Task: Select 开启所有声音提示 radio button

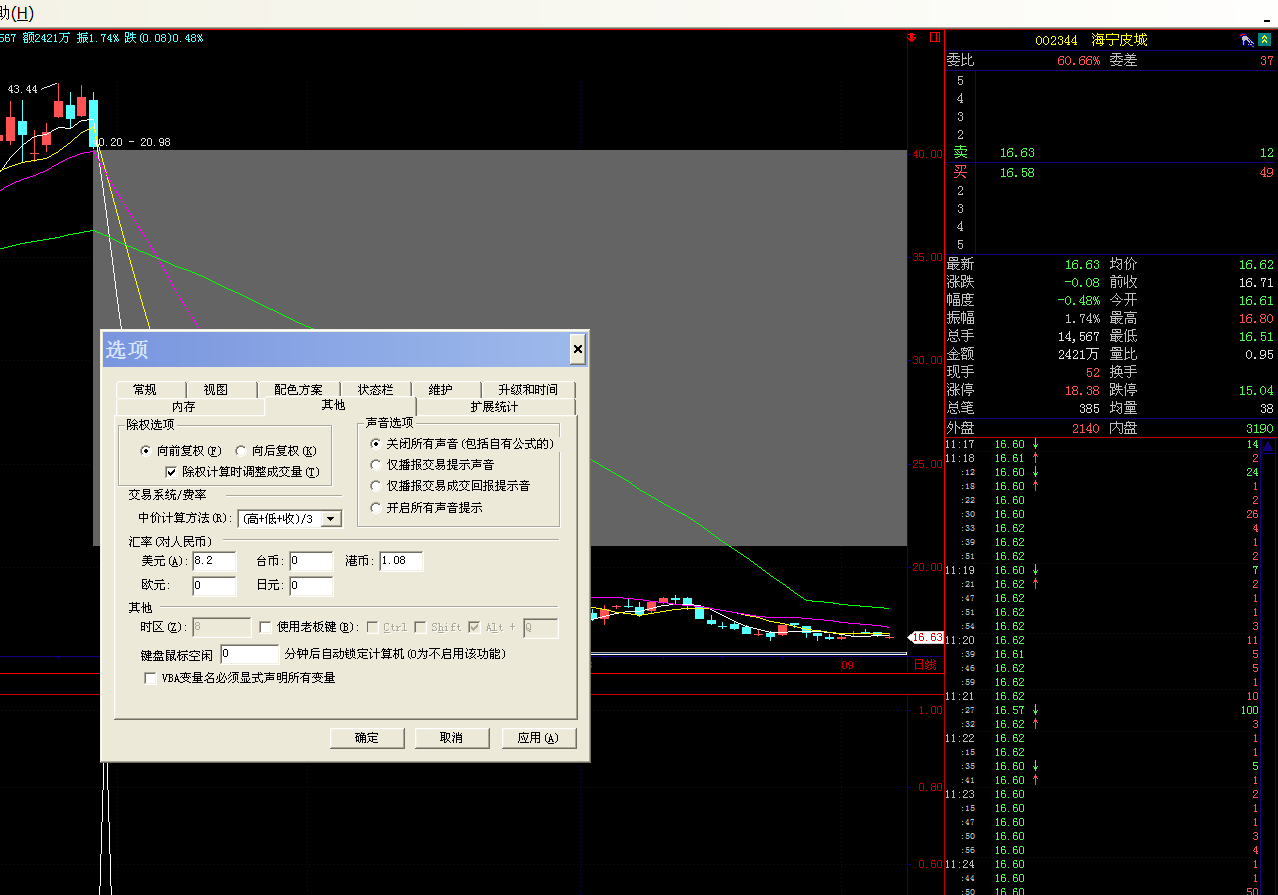Action: (x=376, y=508)
